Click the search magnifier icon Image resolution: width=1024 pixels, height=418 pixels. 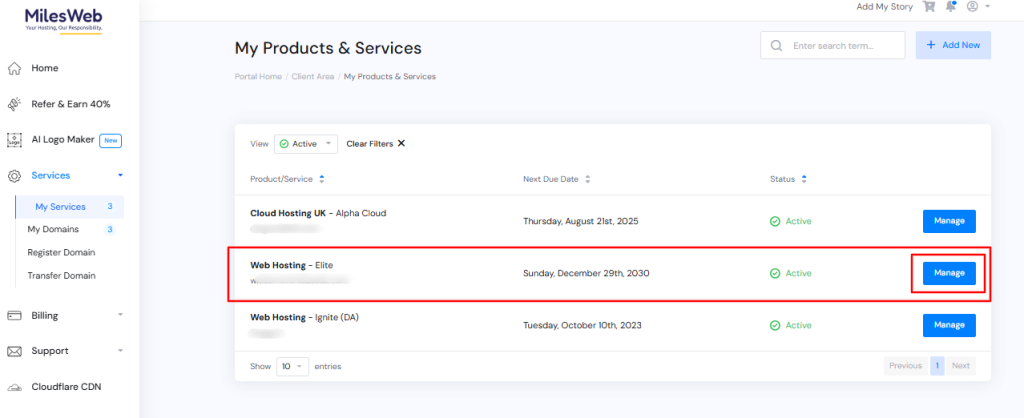coord(776,46)
